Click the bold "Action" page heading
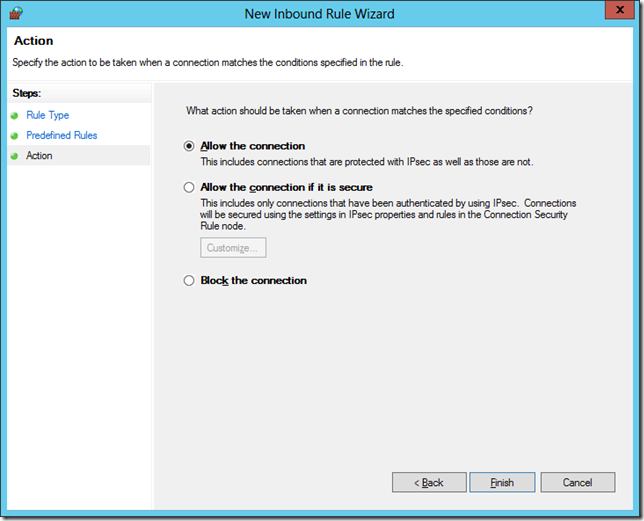The image size is (644, 521). pyautogui.click(x=33, y=41)
